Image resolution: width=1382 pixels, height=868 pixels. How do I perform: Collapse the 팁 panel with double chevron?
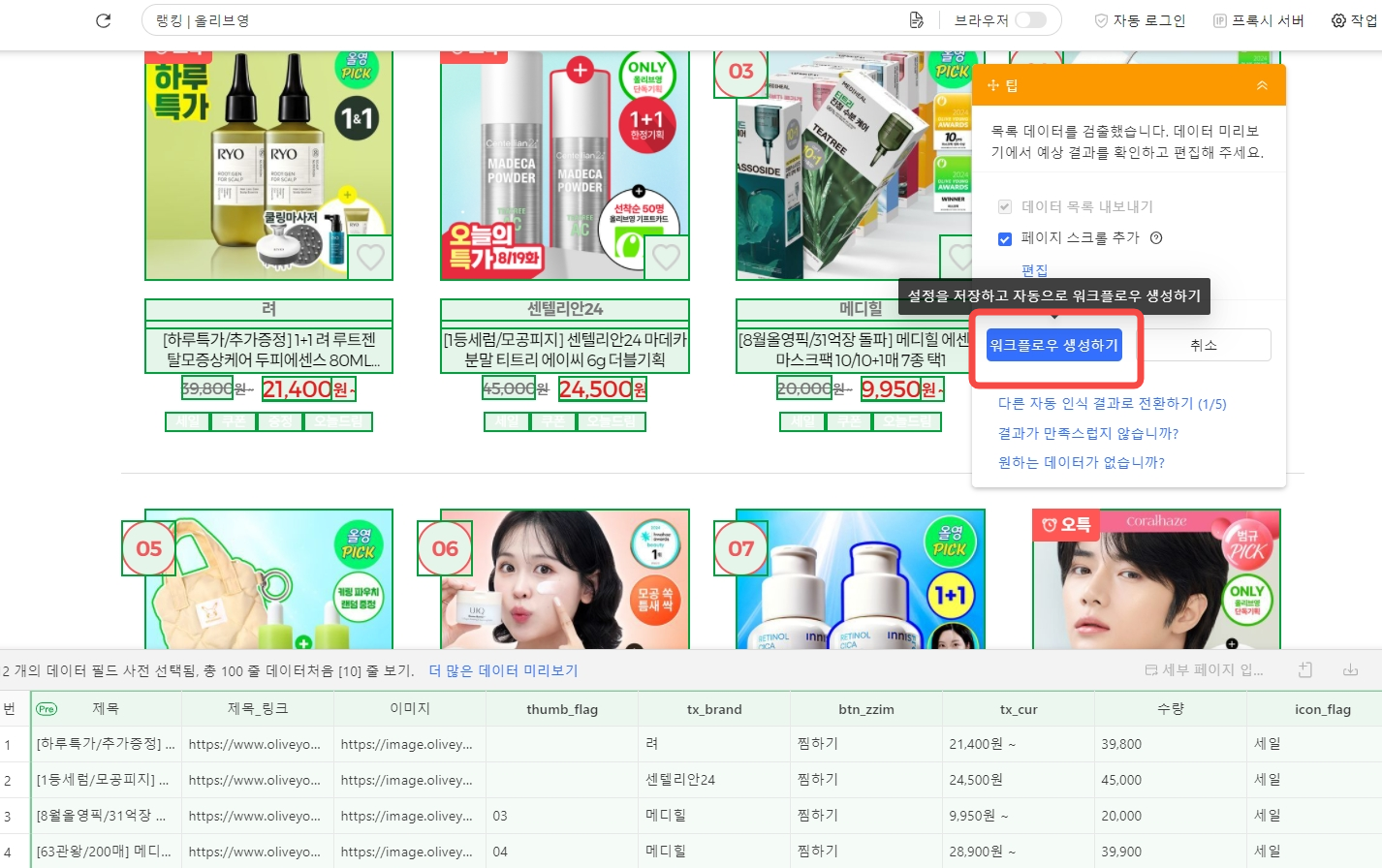tap(1262, 86)
